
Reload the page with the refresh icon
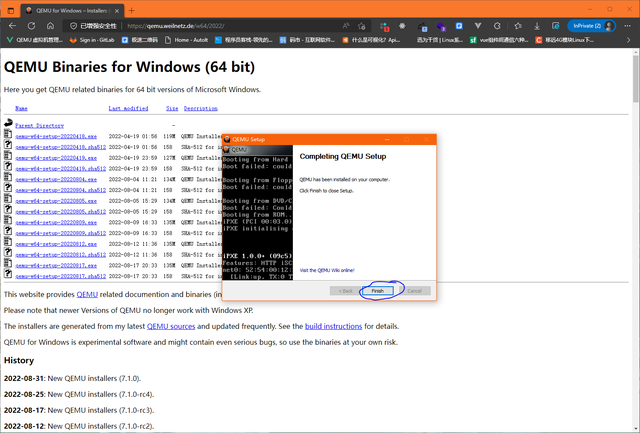pos(31,26)
